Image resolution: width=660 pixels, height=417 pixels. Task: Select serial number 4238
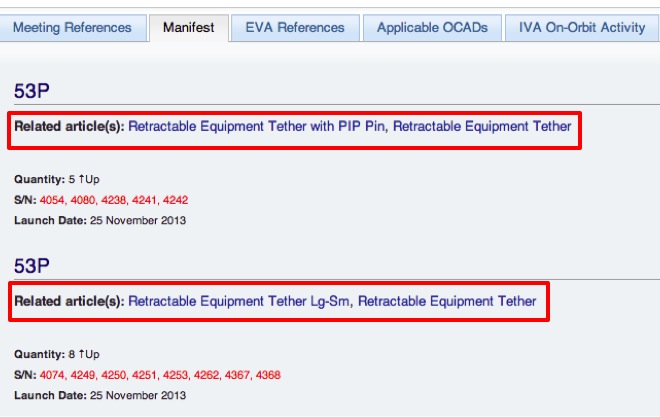coord(114,200)
